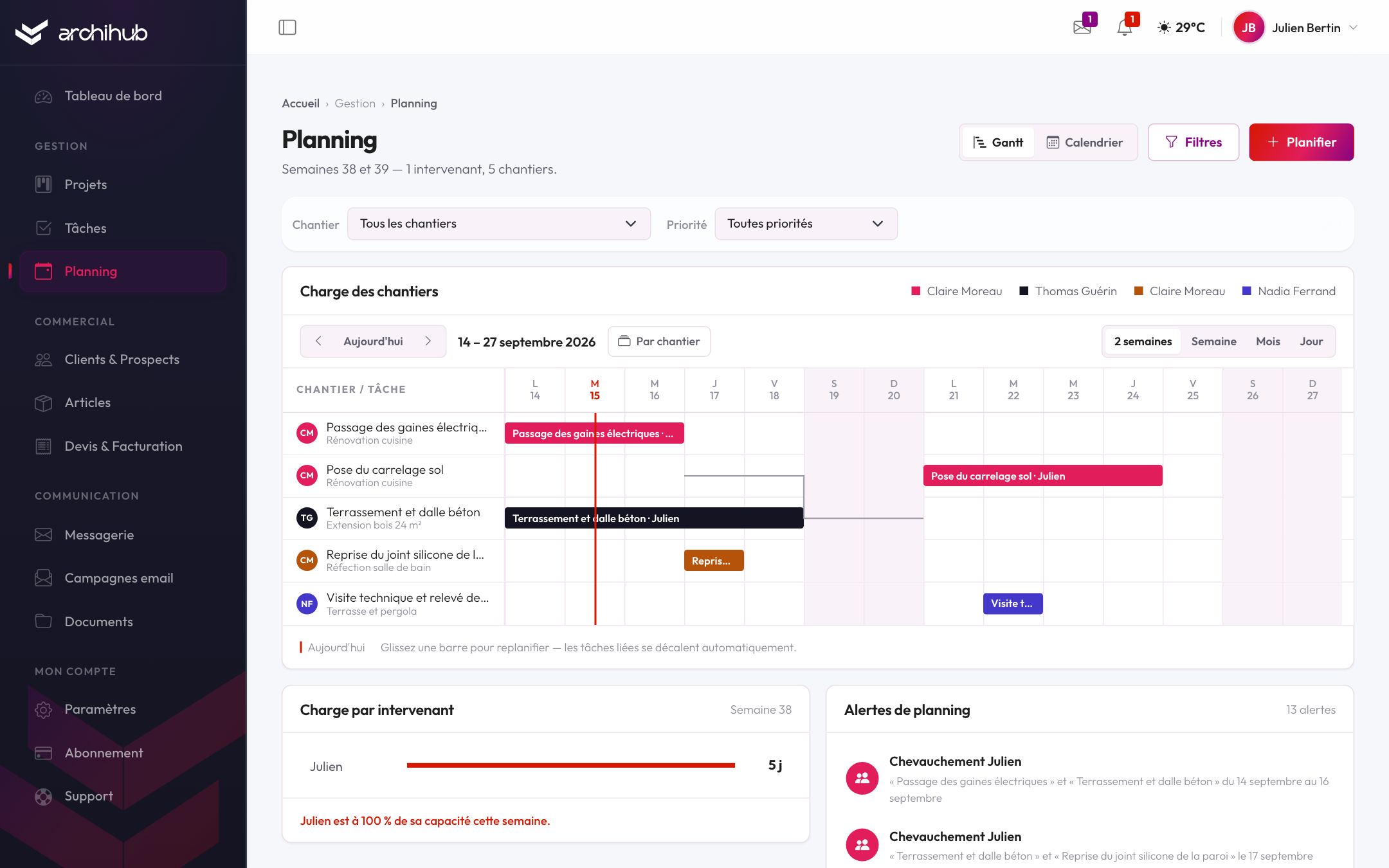Follow the Accueil breadcrumb link
The height and width of the screenshot is (868, 1389).
coord(300,104)
